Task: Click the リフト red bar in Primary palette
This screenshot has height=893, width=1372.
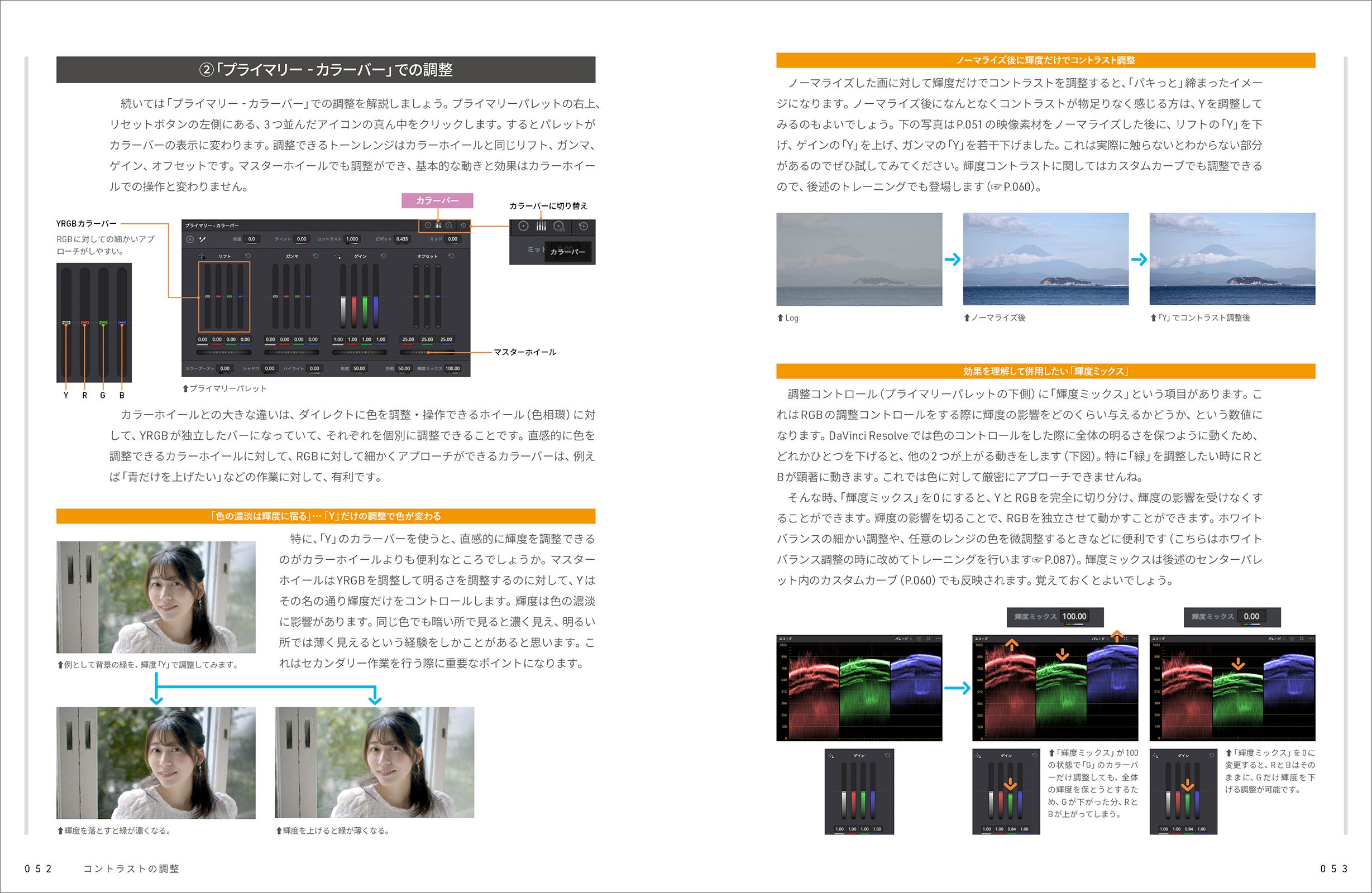Action: 218,296
